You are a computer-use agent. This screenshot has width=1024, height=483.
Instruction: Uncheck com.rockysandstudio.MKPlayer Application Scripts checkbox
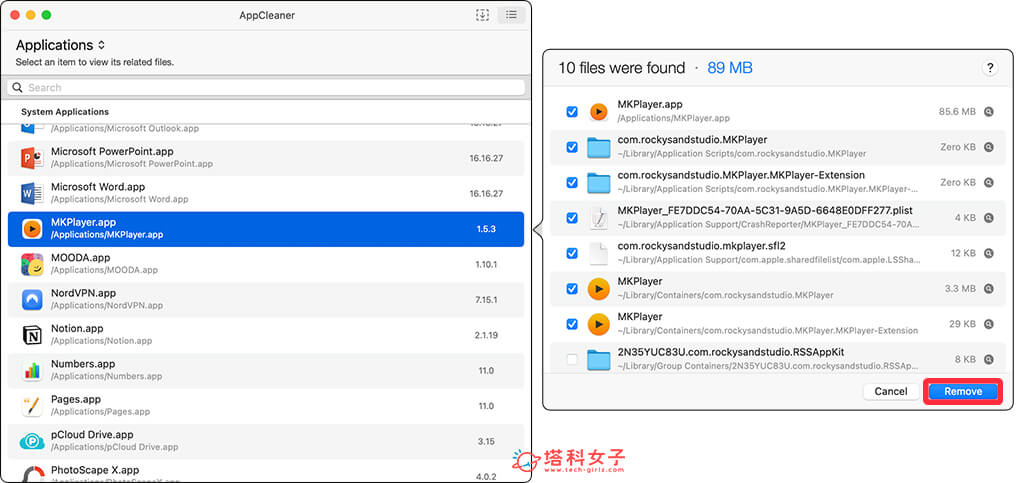pos(572,147)
